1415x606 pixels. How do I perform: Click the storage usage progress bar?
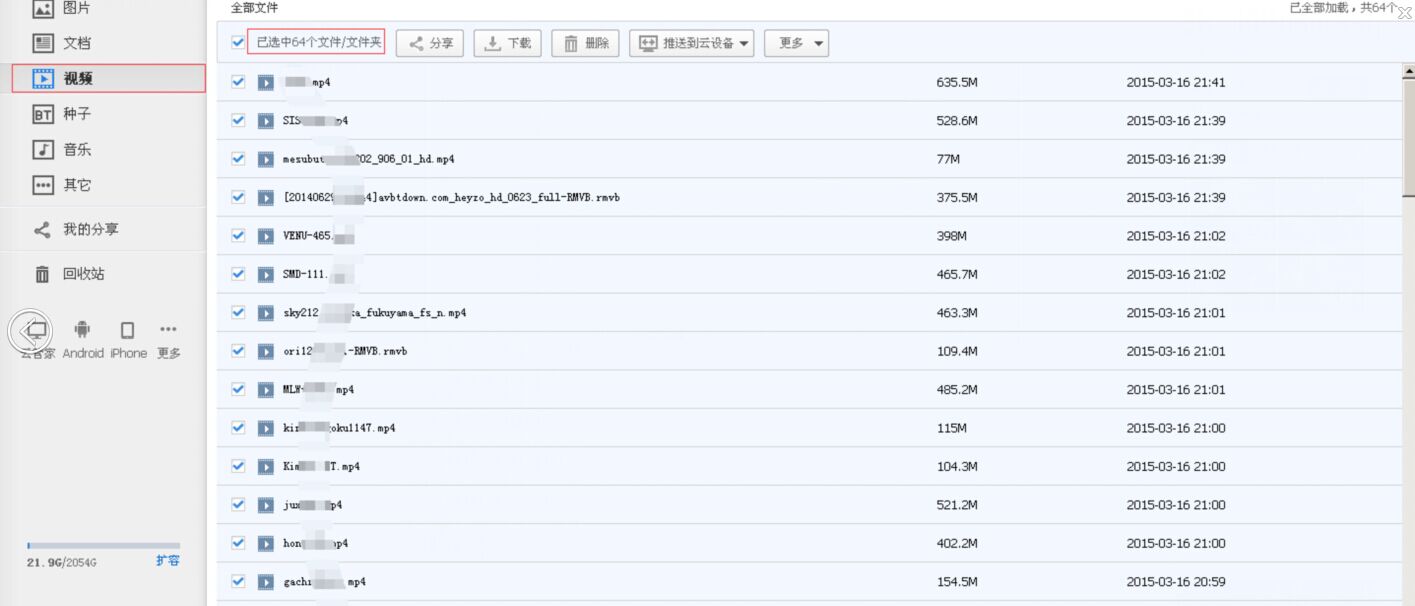[103, 546]
